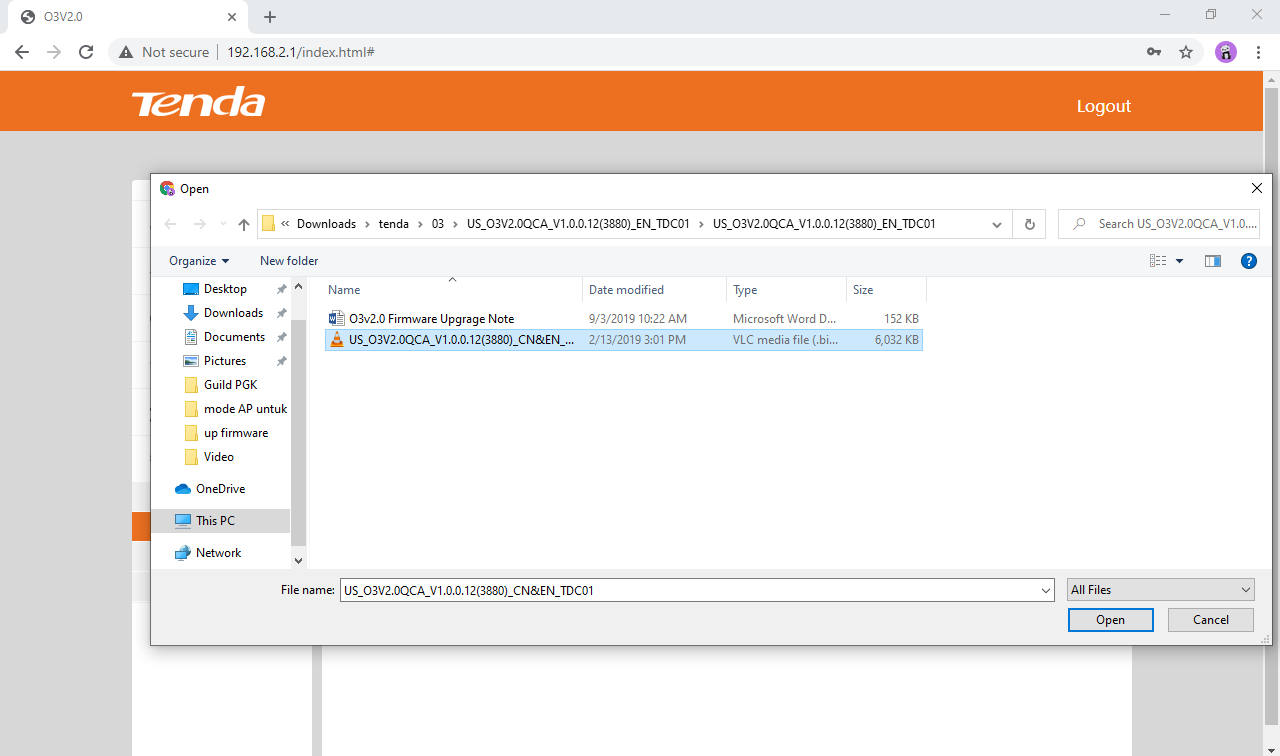Go up one folder level
Screen dimensions: 1280x756
244,224
